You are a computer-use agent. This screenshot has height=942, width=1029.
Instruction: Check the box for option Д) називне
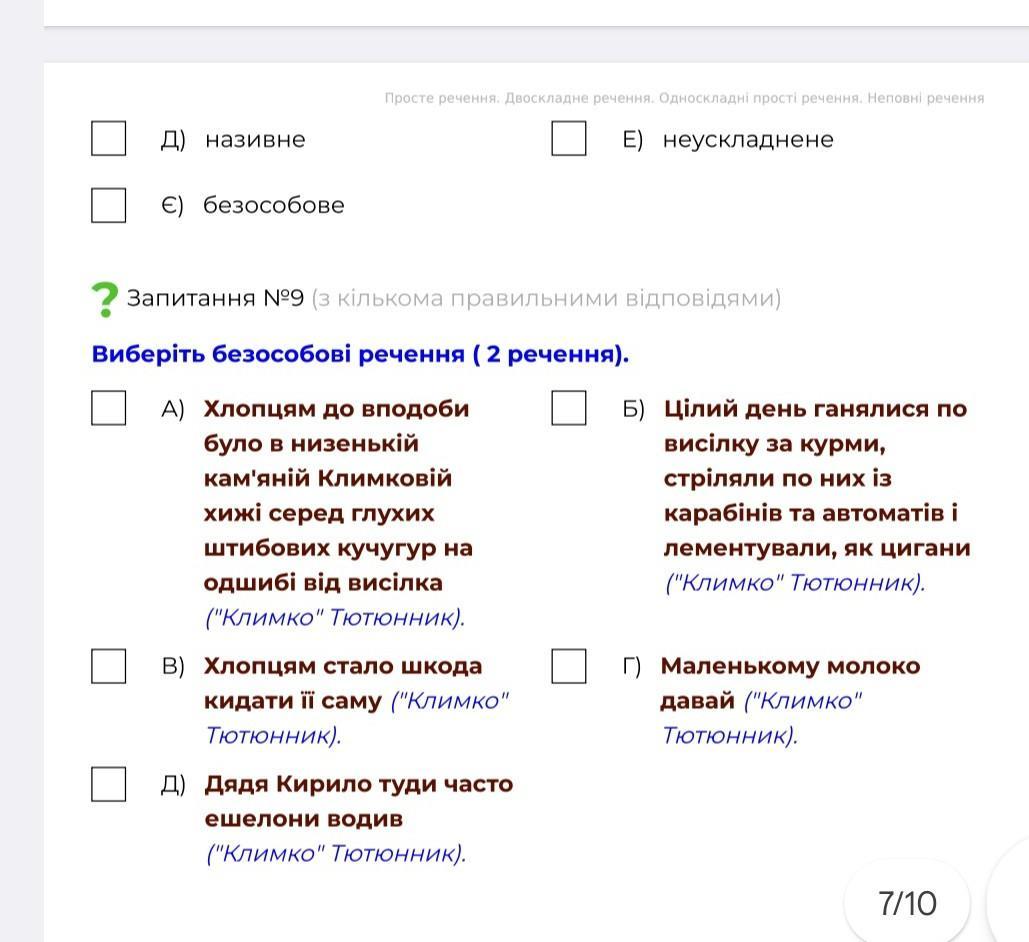click(108, 139)
